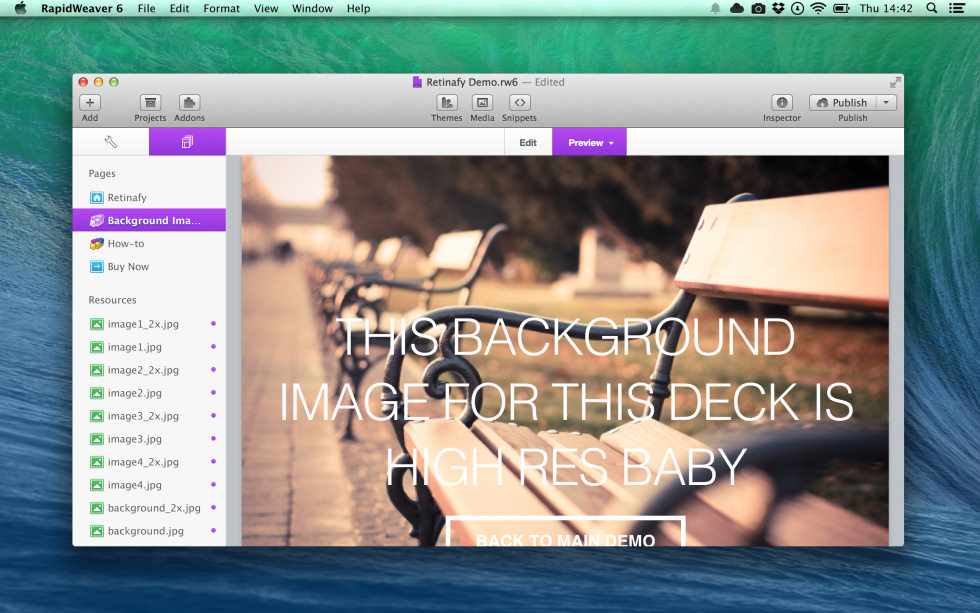Click the Retinafy Demo.rw6 document title icon
This screenshot has width=980, height=613.
[417, 82]
